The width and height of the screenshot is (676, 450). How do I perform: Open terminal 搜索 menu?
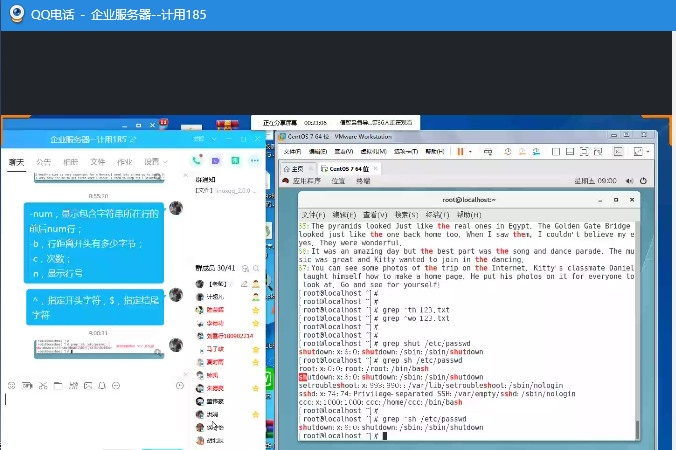(x=405, y=214)
